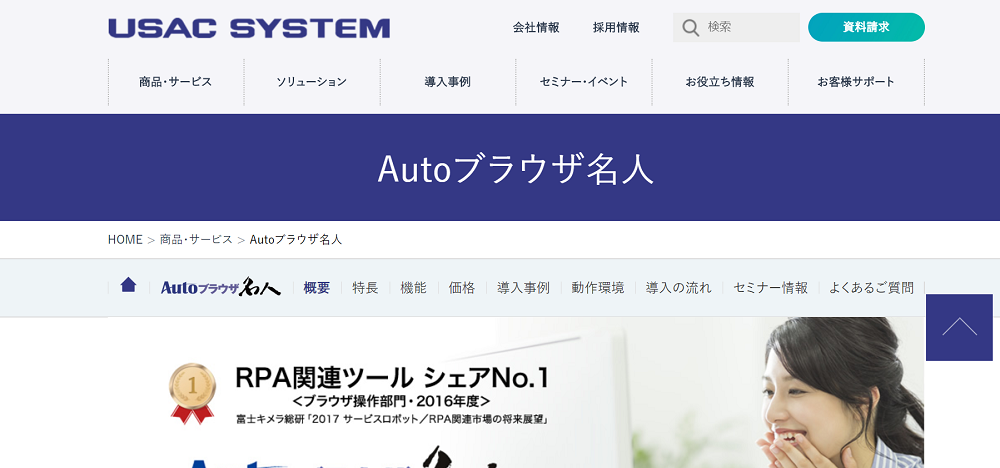Screen dimensions: 1000x468
Task: Click Autoブラウザ名人 breadcrumb text
Action: 296,240
